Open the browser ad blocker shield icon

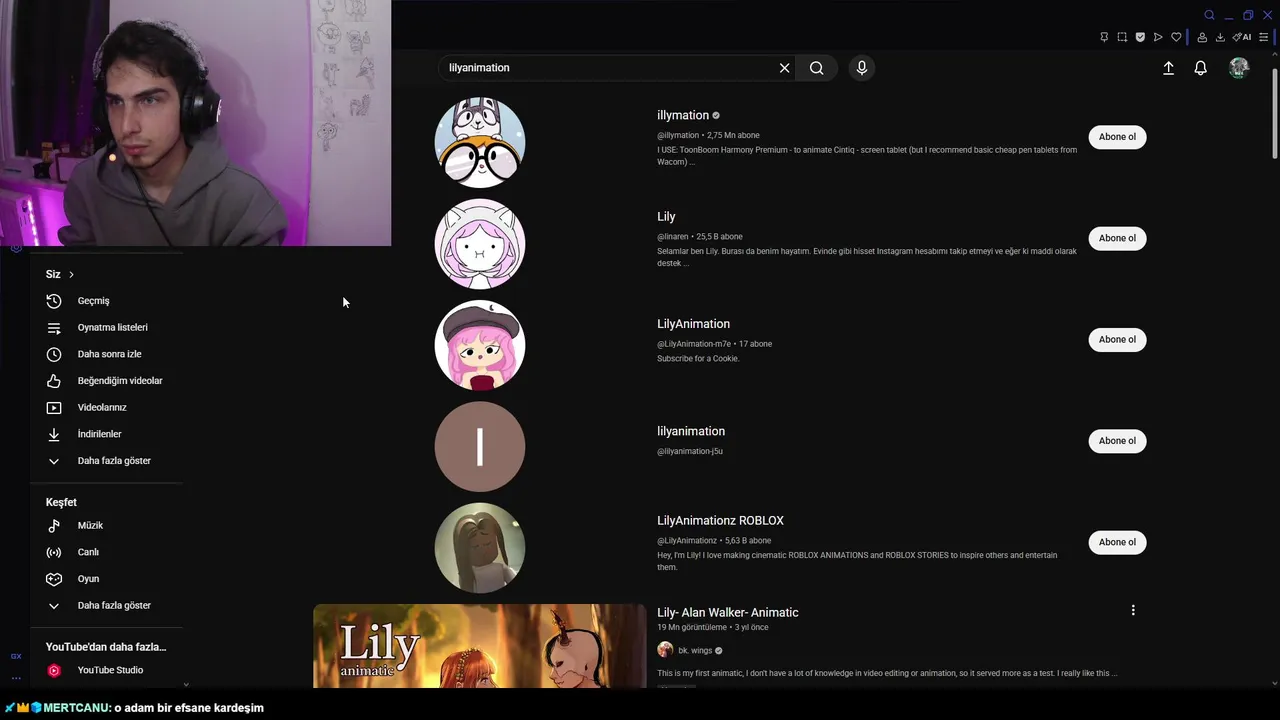[x=1140, y=37]
